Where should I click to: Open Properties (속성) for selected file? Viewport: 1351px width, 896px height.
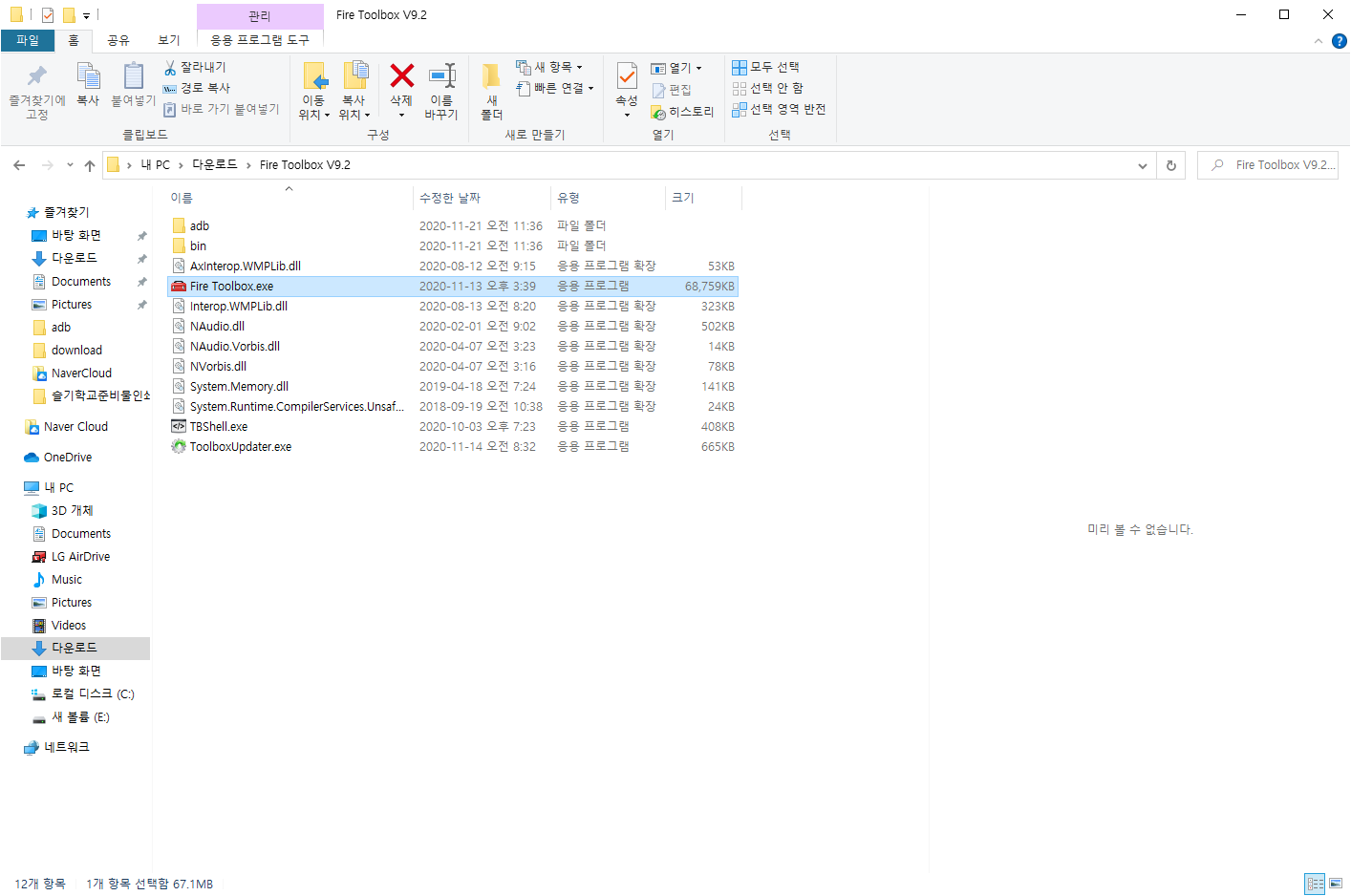(x=627, y=90)
